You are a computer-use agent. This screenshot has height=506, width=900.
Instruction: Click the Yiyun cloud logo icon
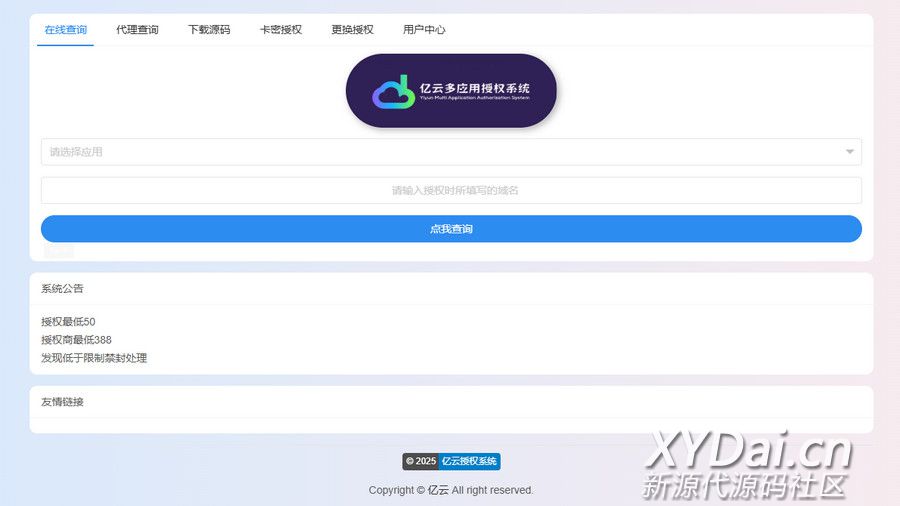(x=393, y=91)
